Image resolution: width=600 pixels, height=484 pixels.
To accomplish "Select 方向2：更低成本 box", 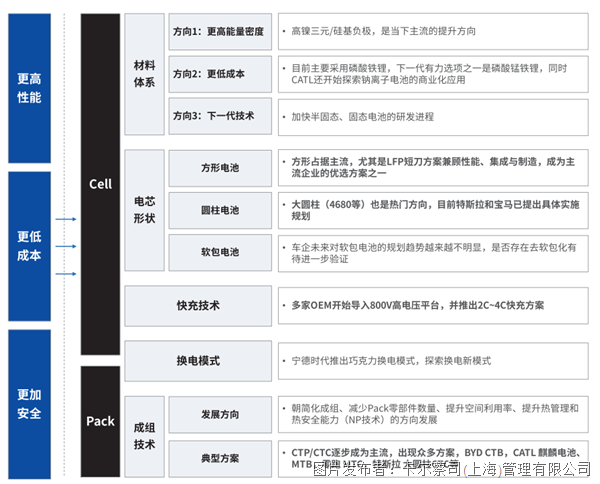I will coord(220,74).
